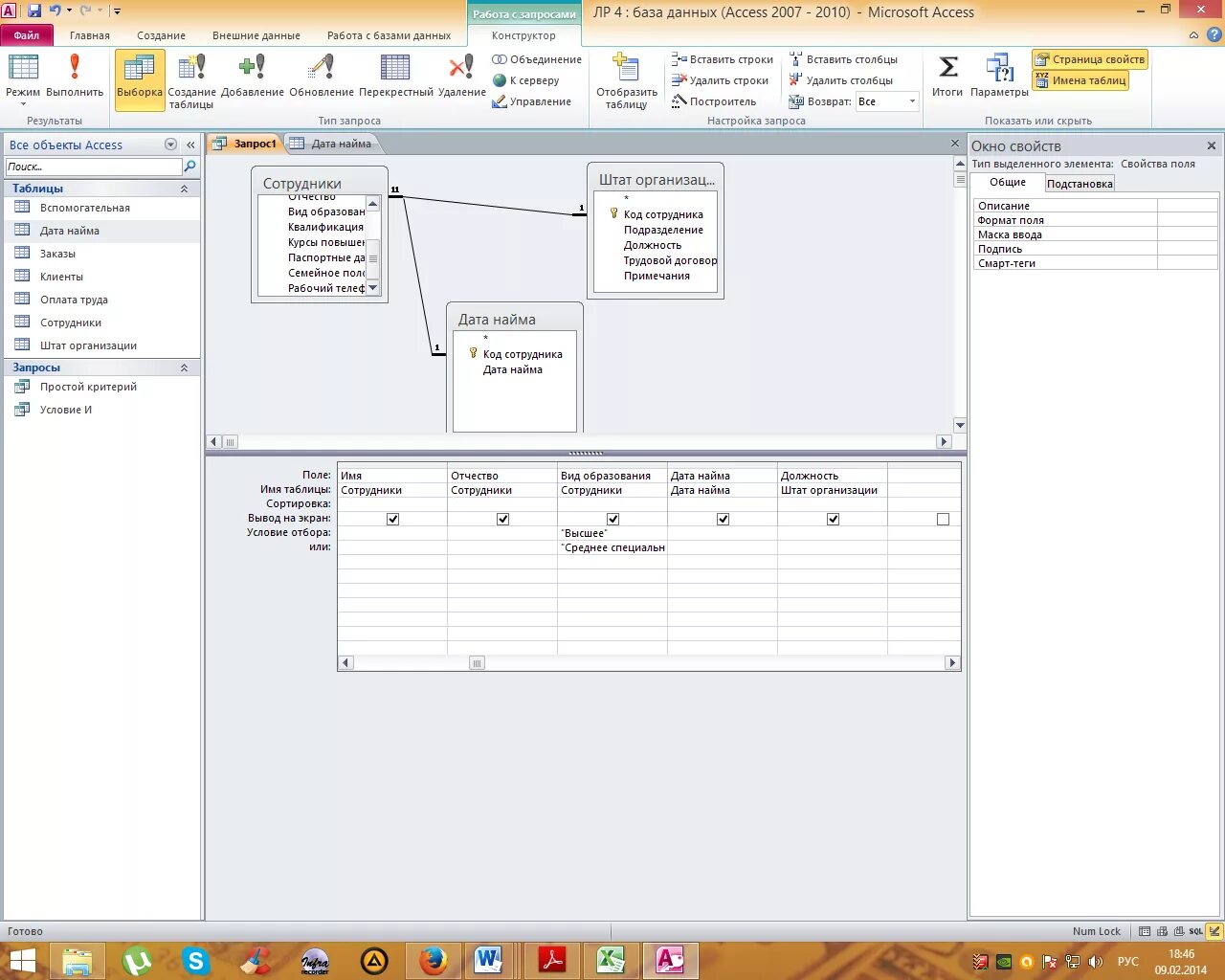
Task: Click Вставить столбцы
Action: click(x=842, y=59)
